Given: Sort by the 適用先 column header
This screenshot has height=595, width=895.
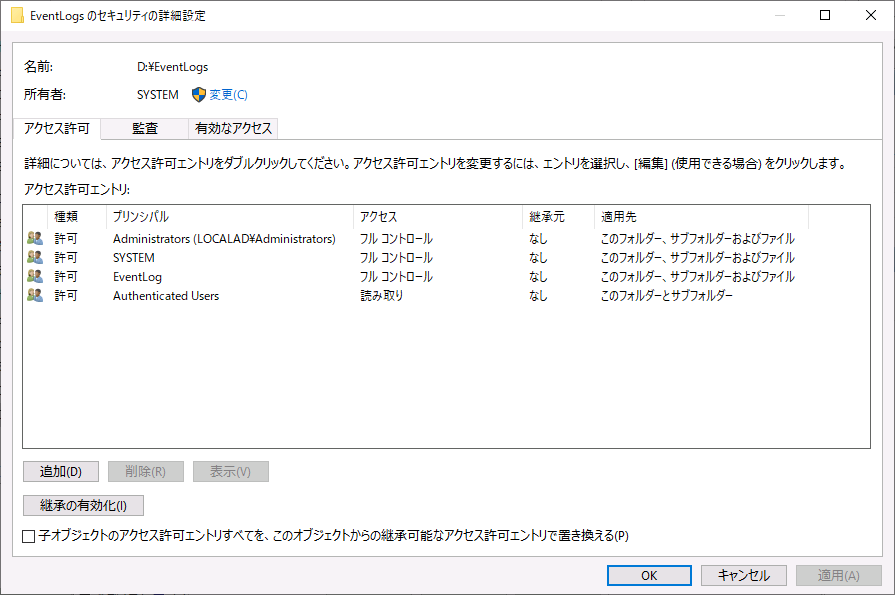Looking at the screenshot, I should (x=702, y=216).
